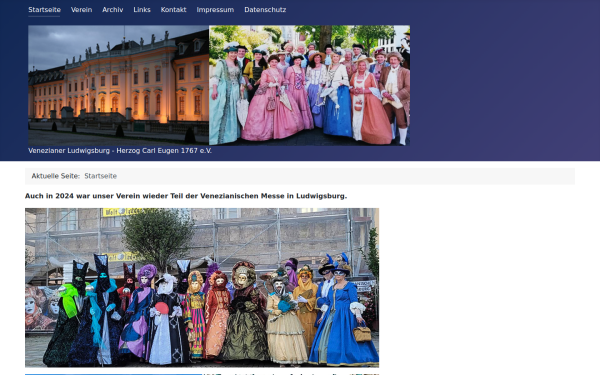Viewport: 600px width, 375px height.
Task: Open the Archiv menu entry
Action: pyautogui.click(x=112, y=10)
